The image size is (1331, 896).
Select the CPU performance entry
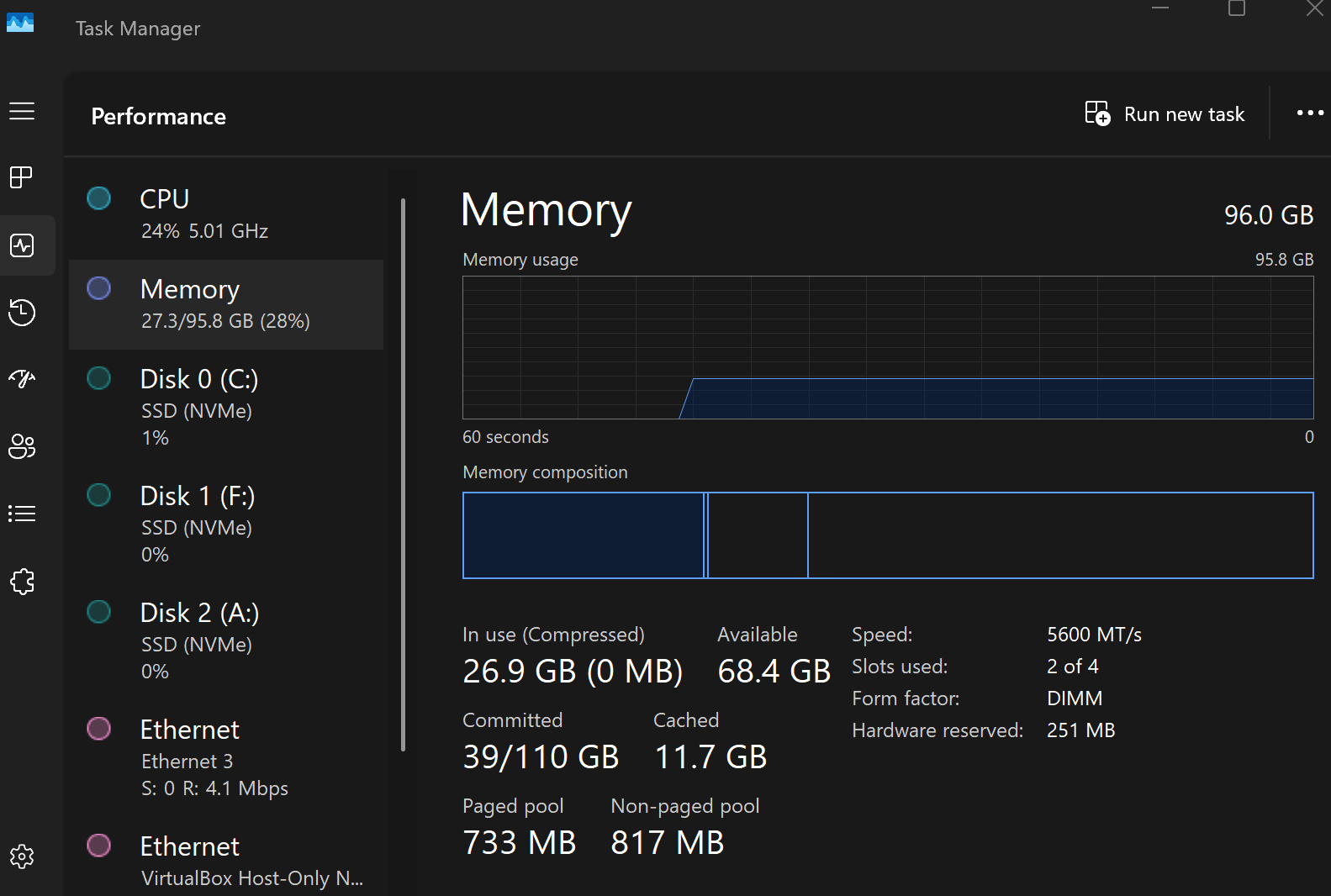(x=226, y=214)
